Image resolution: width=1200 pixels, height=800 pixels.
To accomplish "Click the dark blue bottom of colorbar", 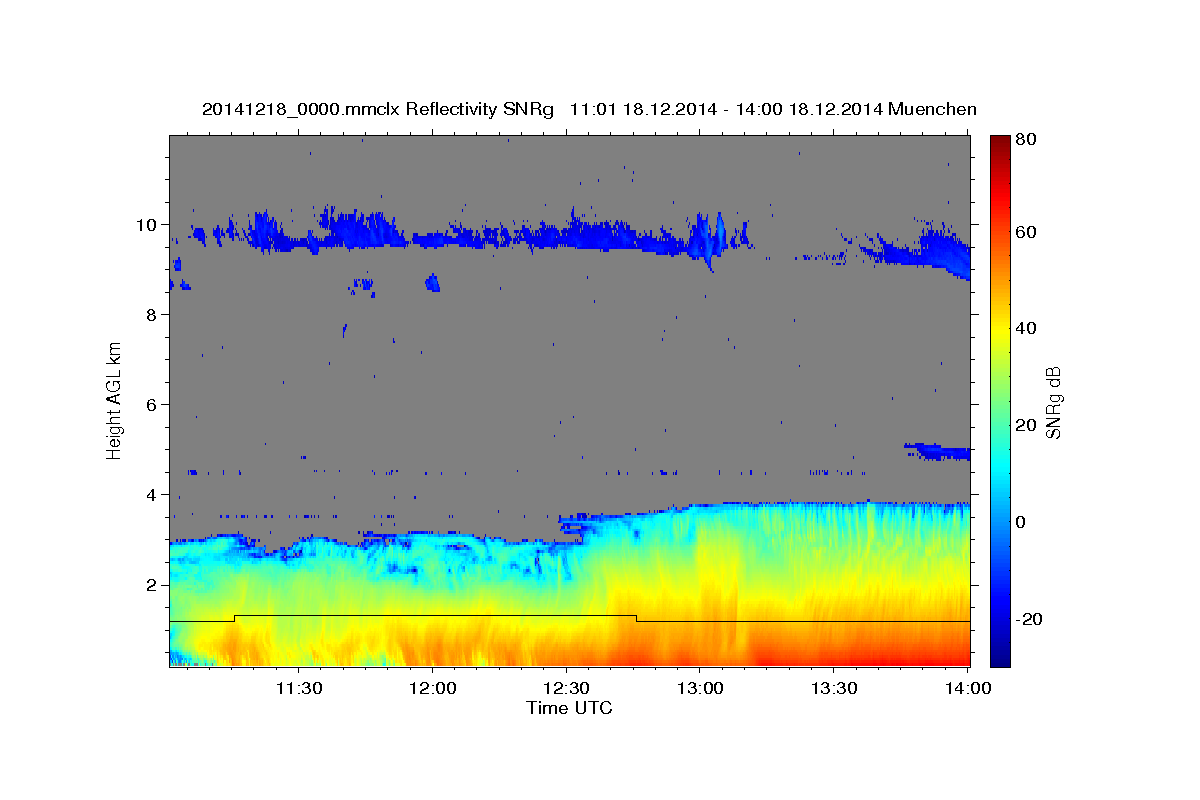I will 999,655.
